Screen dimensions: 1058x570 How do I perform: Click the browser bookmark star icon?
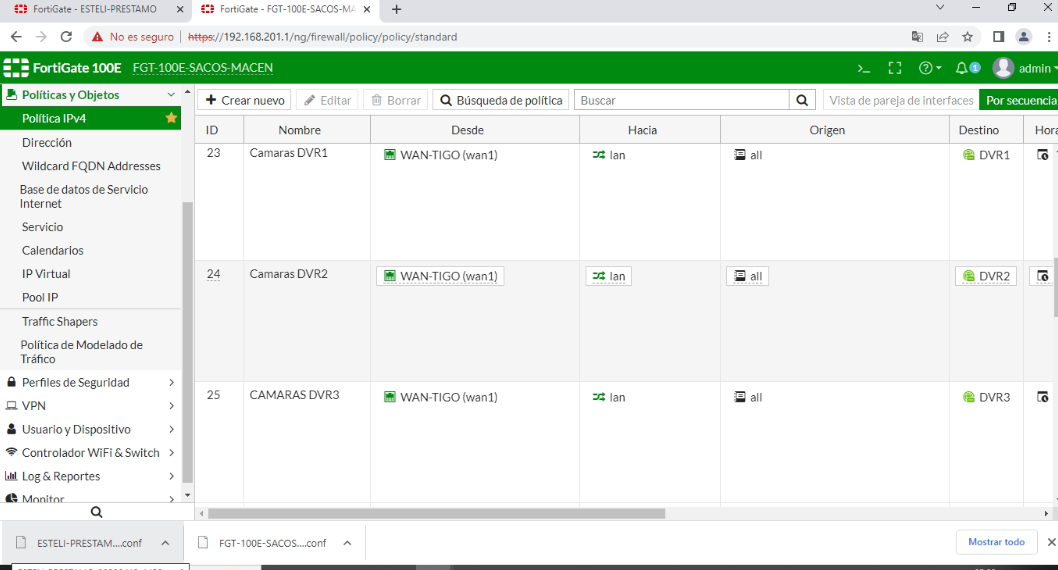click(x=967, y=37)
